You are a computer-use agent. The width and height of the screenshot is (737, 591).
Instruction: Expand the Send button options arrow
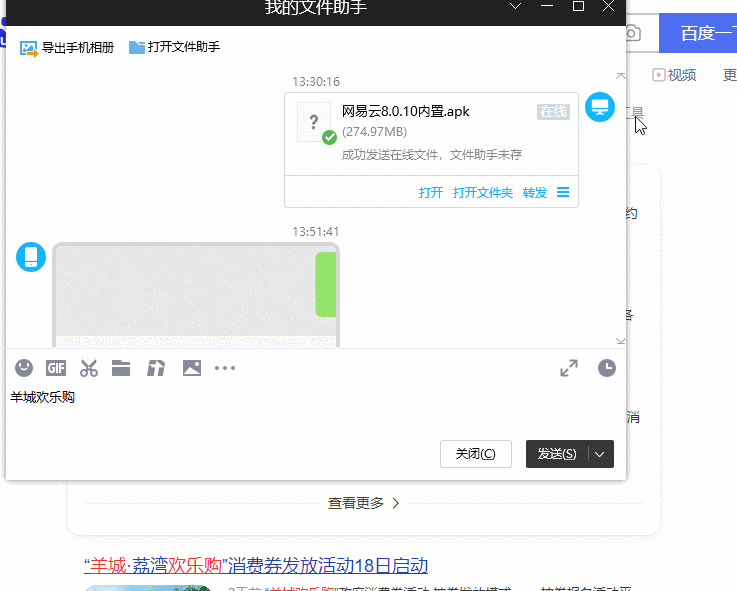click(600, 454)
